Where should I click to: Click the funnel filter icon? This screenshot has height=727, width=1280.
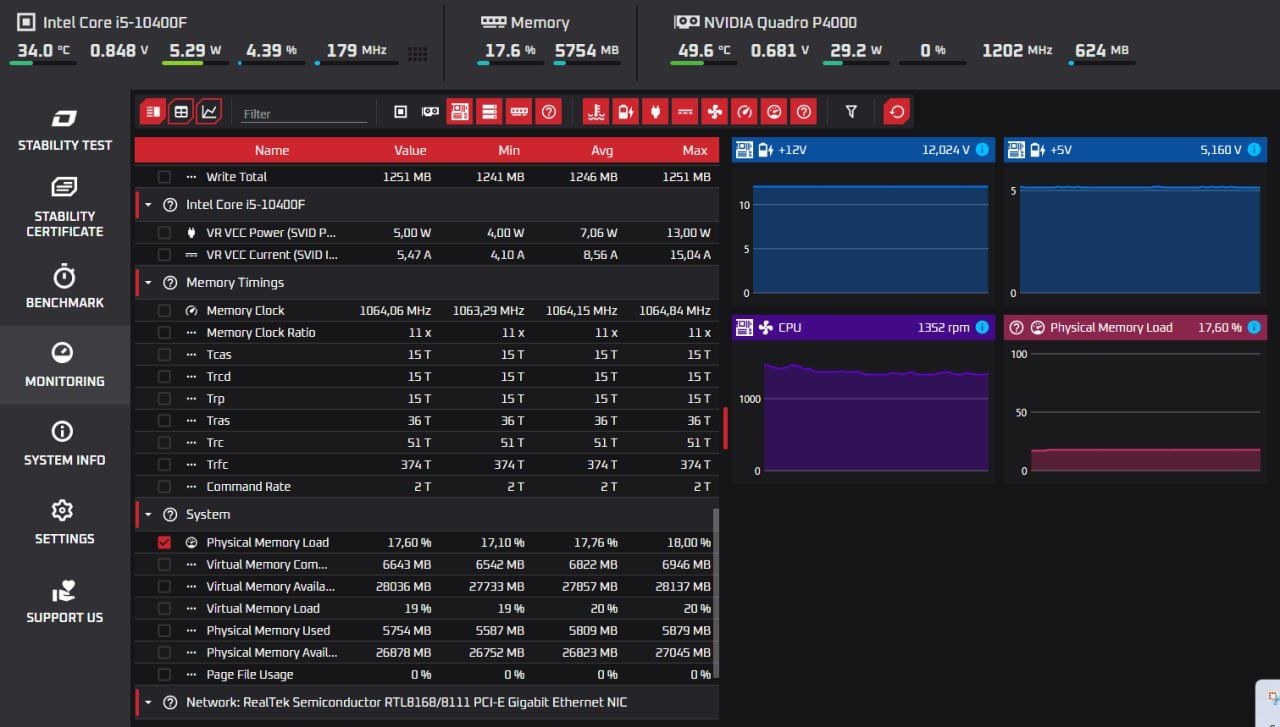(x=851, y=112)
